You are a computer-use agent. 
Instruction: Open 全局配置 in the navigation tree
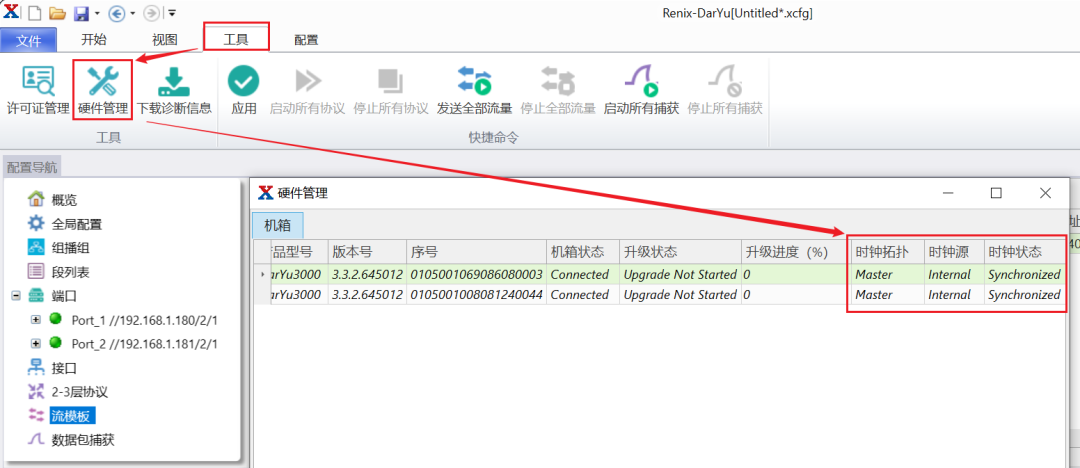coord(76,224)
